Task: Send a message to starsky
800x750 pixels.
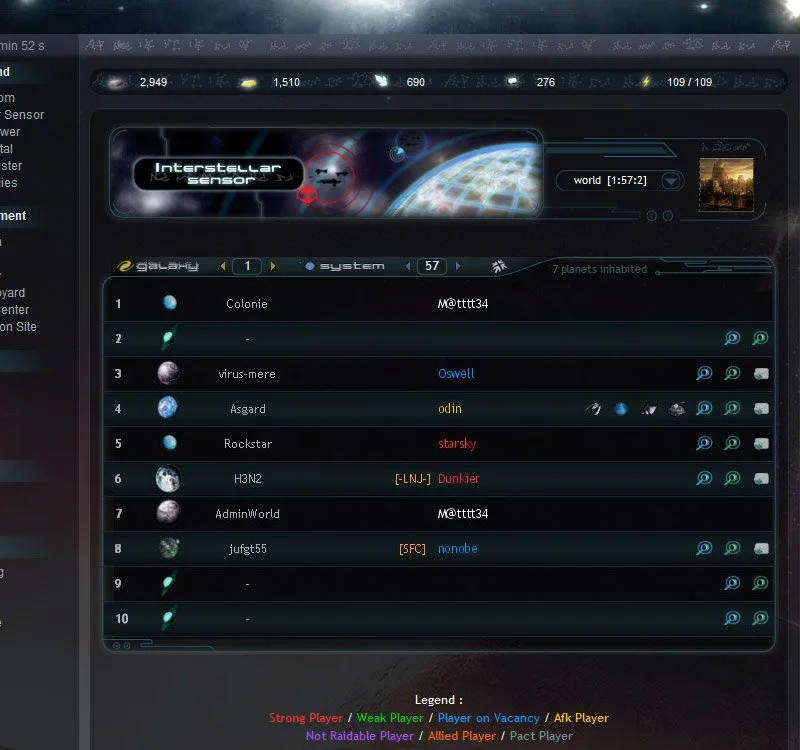Action: point(761,444)
